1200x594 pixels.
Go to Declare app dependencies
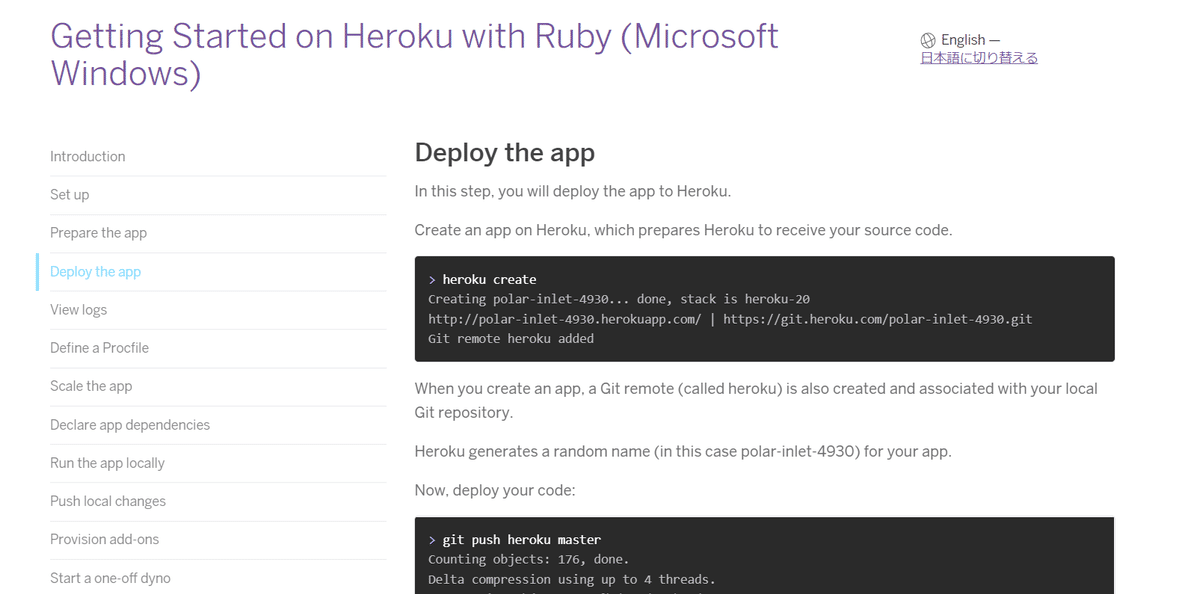point(130,425)
